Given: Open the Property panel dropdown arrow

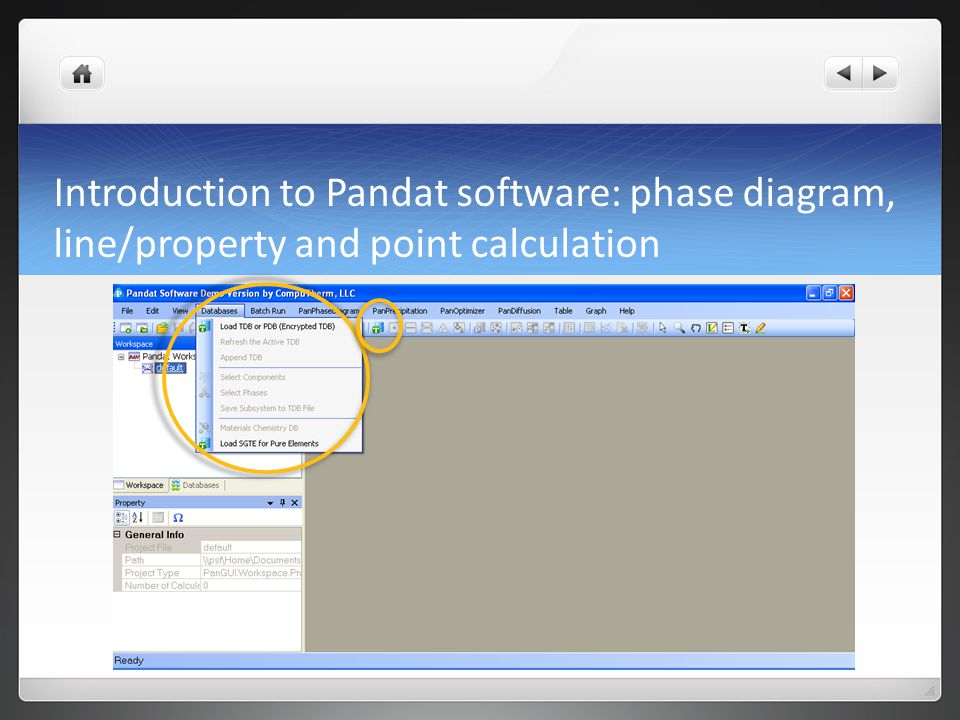Looking at the screenshot, I should click(270, 503).
